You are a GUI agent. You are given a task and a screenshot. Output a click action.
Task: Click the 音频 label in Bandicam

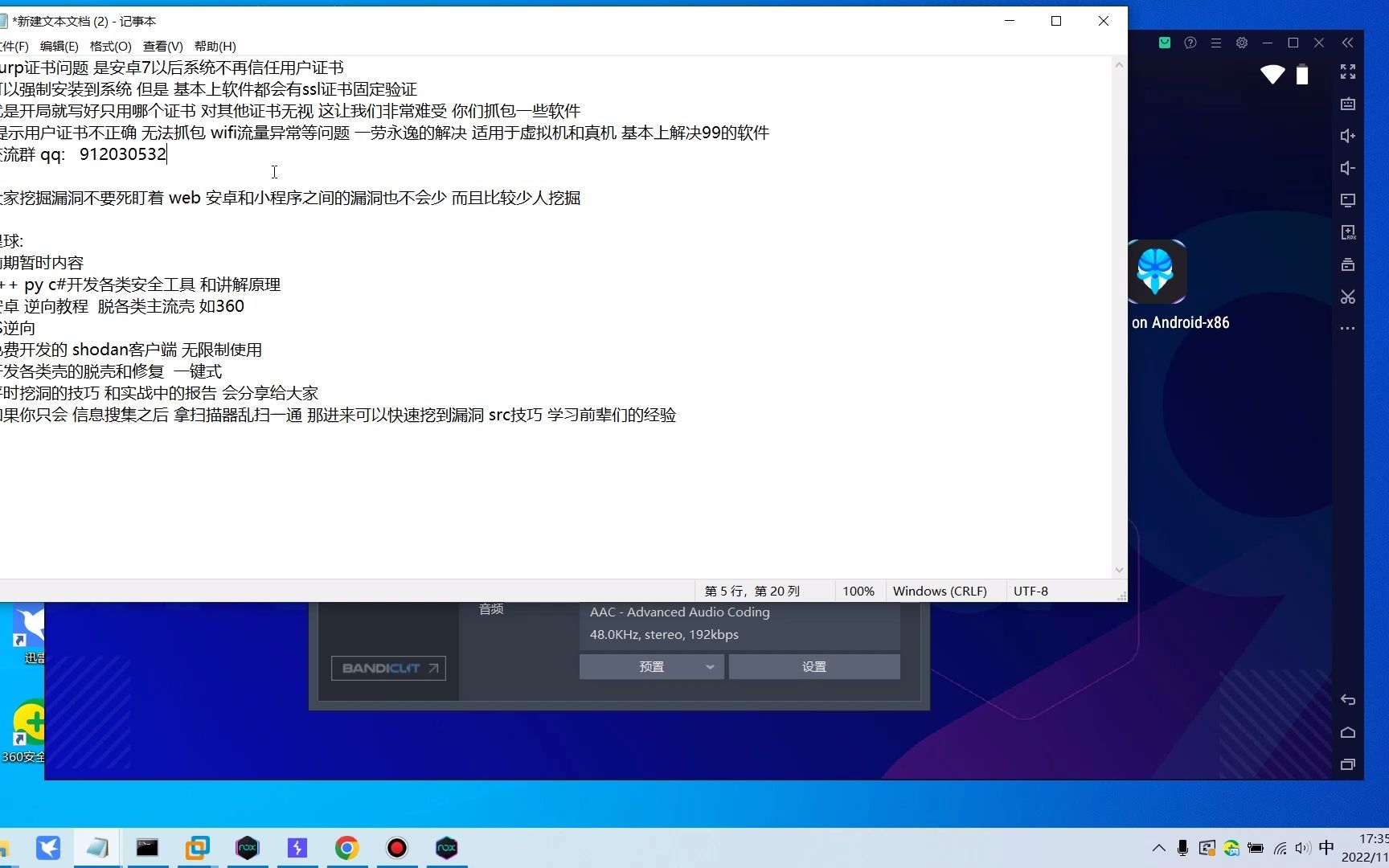click(491, 609)
